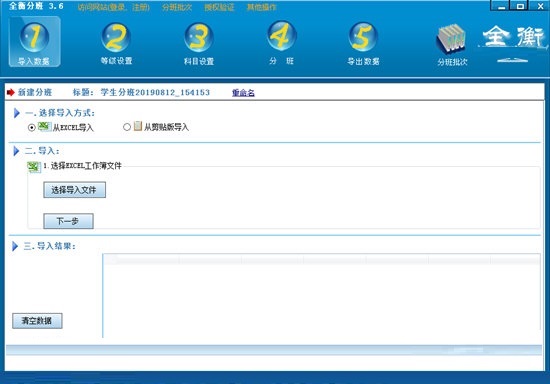This screenshot has width=550, height=384.
Task: Click the 选择导入文件 button
Action: point(74,190)
